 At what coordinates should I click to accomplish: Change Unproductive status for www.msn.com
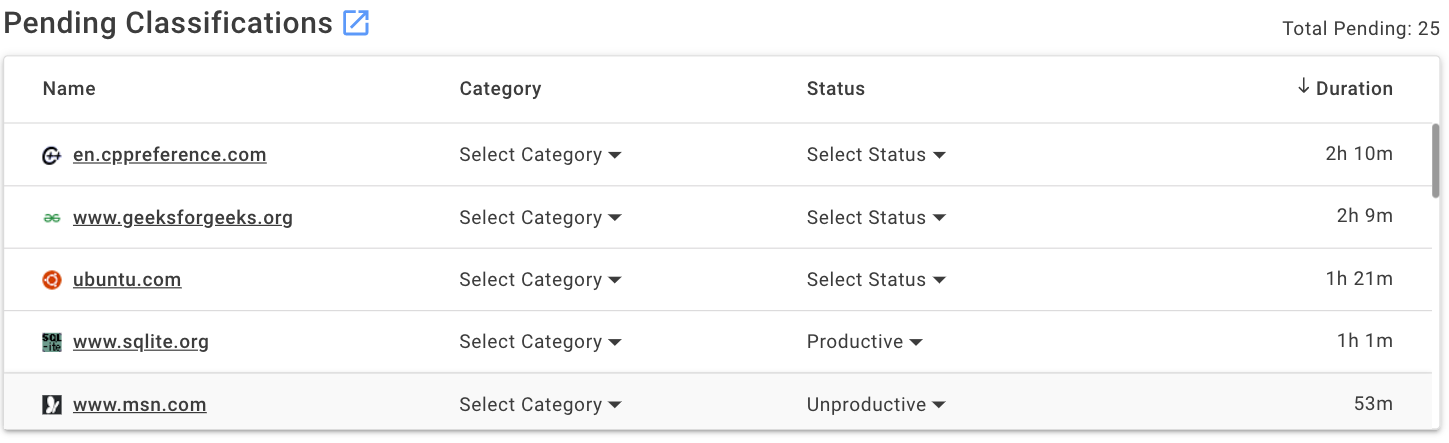(x=876, y=405)
